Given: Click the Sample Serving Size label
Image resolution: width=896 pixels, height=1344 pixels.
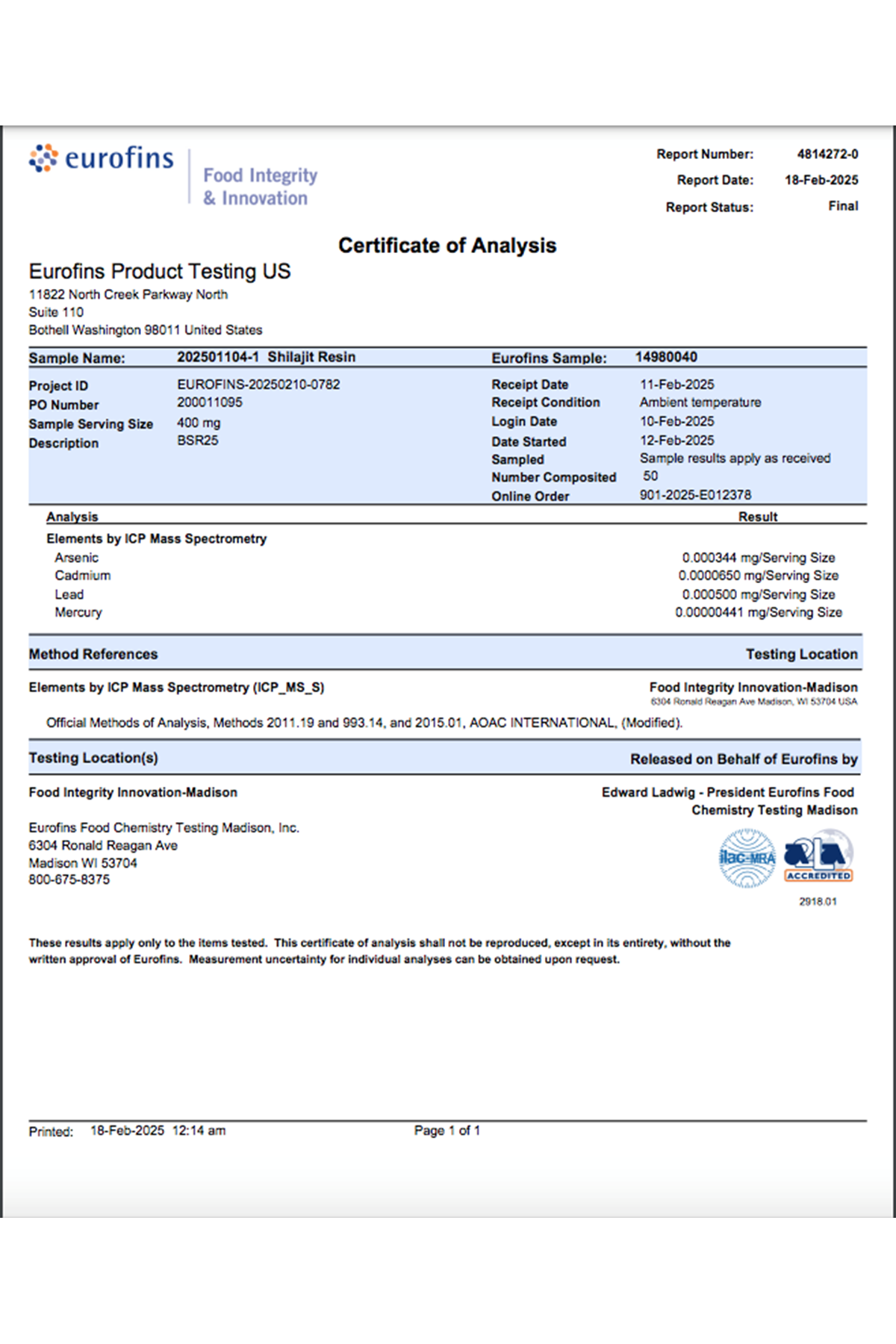Looking at the screenshot, I should point(91,424).
